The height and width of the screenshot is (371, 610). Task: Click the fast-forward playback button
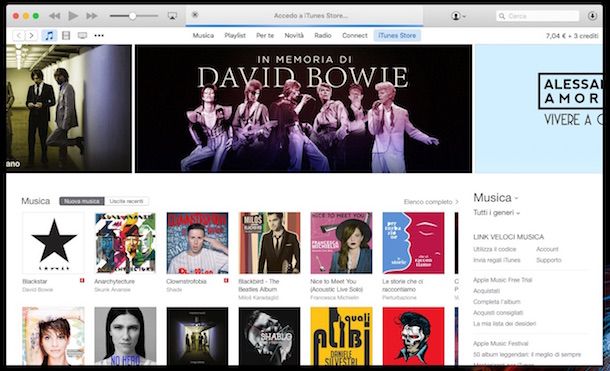[x=92, y=16]
